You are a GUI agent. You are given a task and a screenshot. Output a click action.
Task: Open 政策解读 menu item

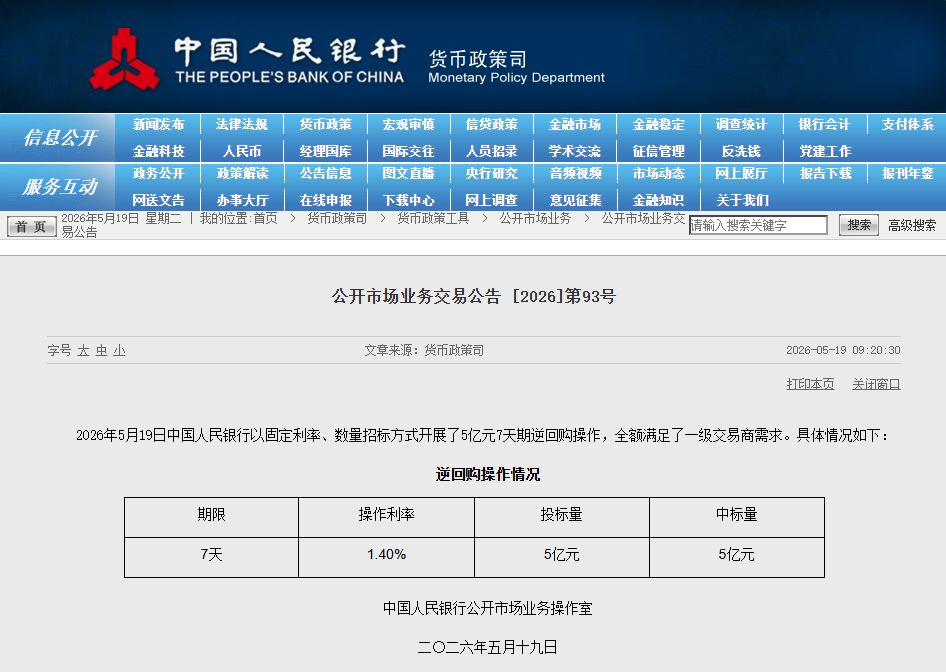241,173
